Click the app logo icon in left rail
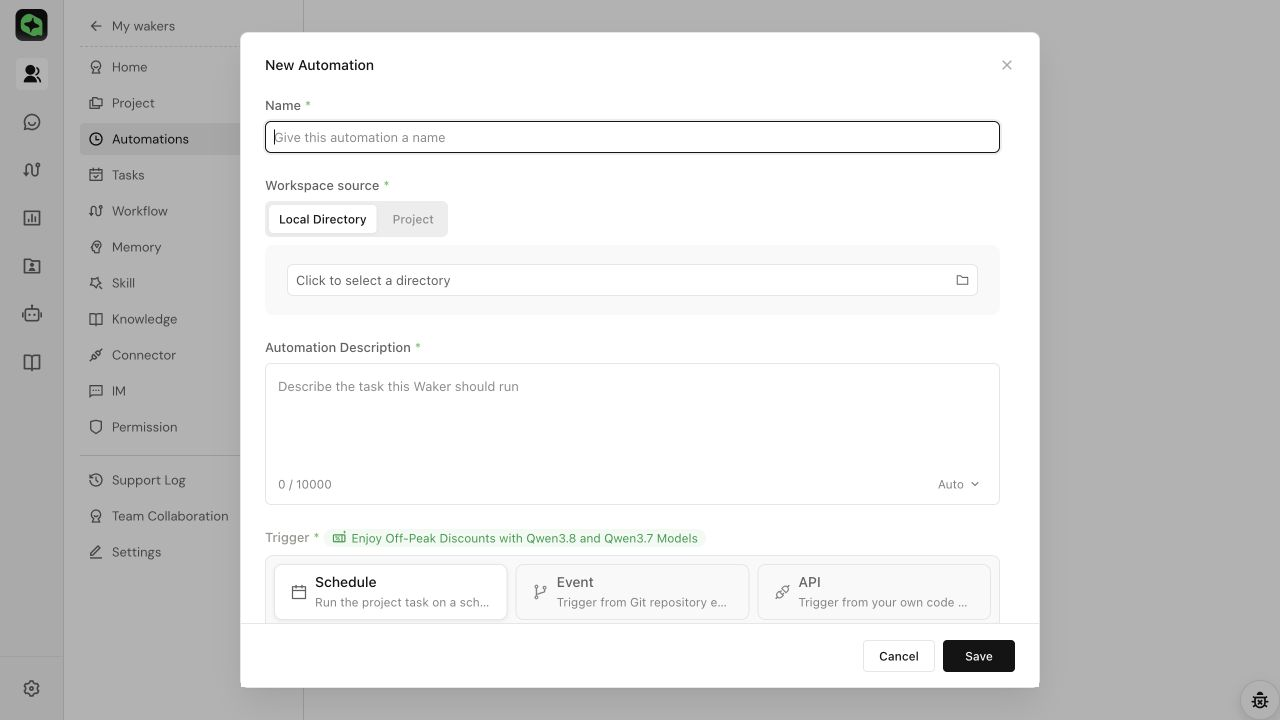Image resolution: width=1280 pixels, height=720 pixels. (32, 25)
